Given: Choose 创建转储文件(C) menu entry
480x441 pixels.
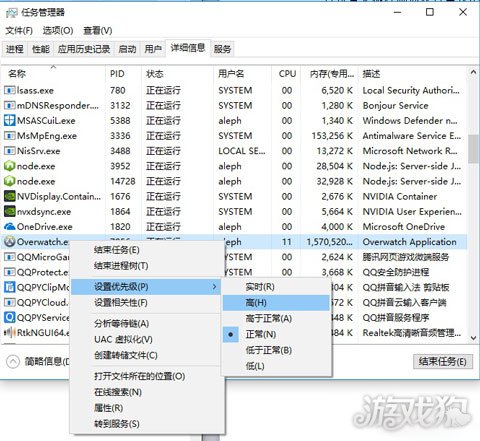Looking at the screenshot, I should (x=147, y=355).
